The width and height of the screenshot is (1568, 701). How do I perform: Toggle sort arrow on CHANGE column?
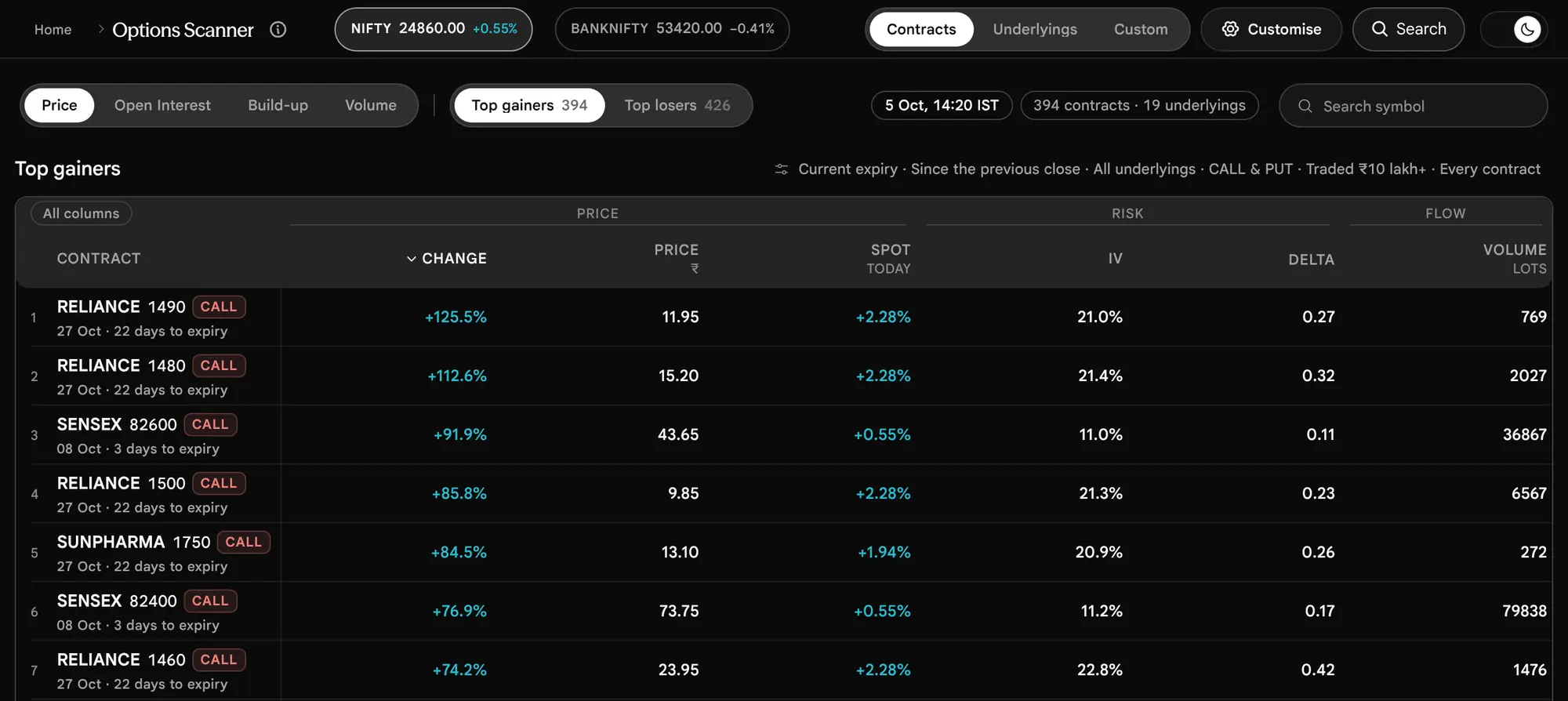coord(411,259)
